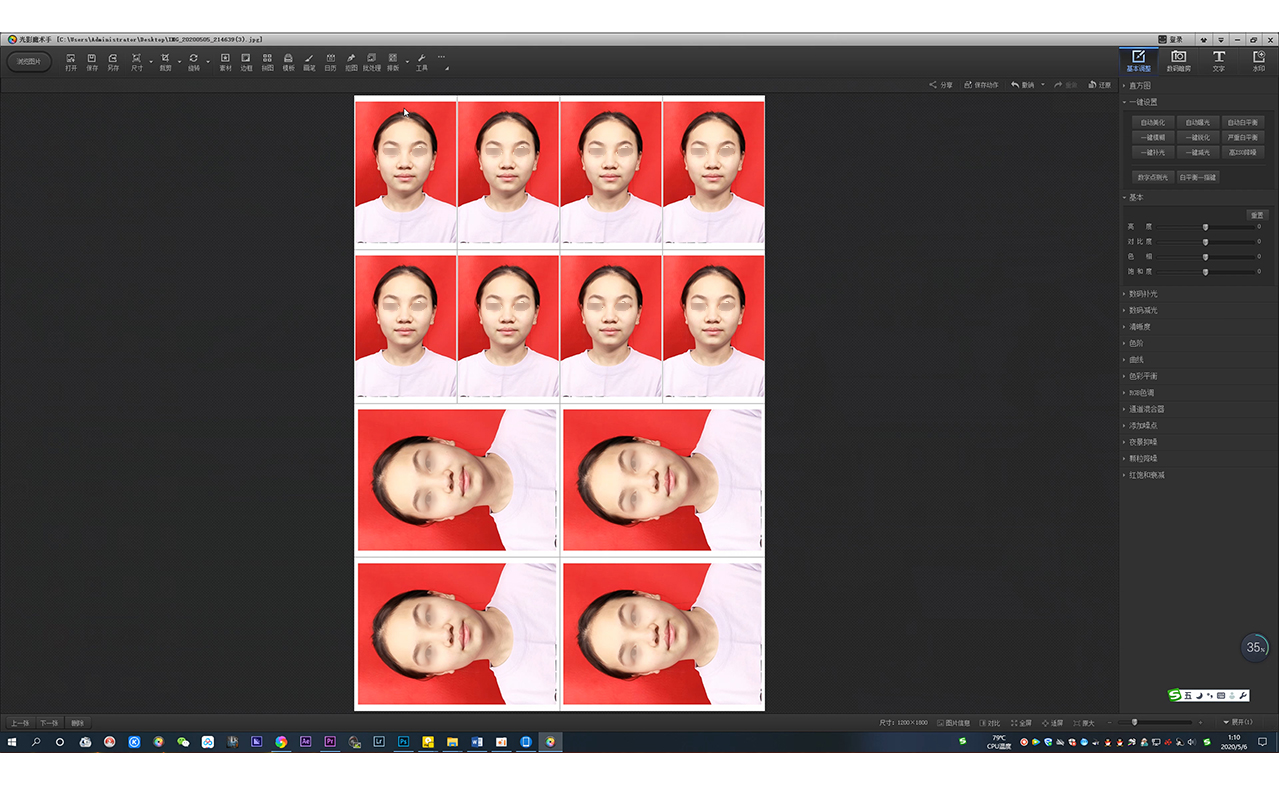Click the 批处理 batch processing icon
Screen dimensions: 1279x792
tap(371, 62)
